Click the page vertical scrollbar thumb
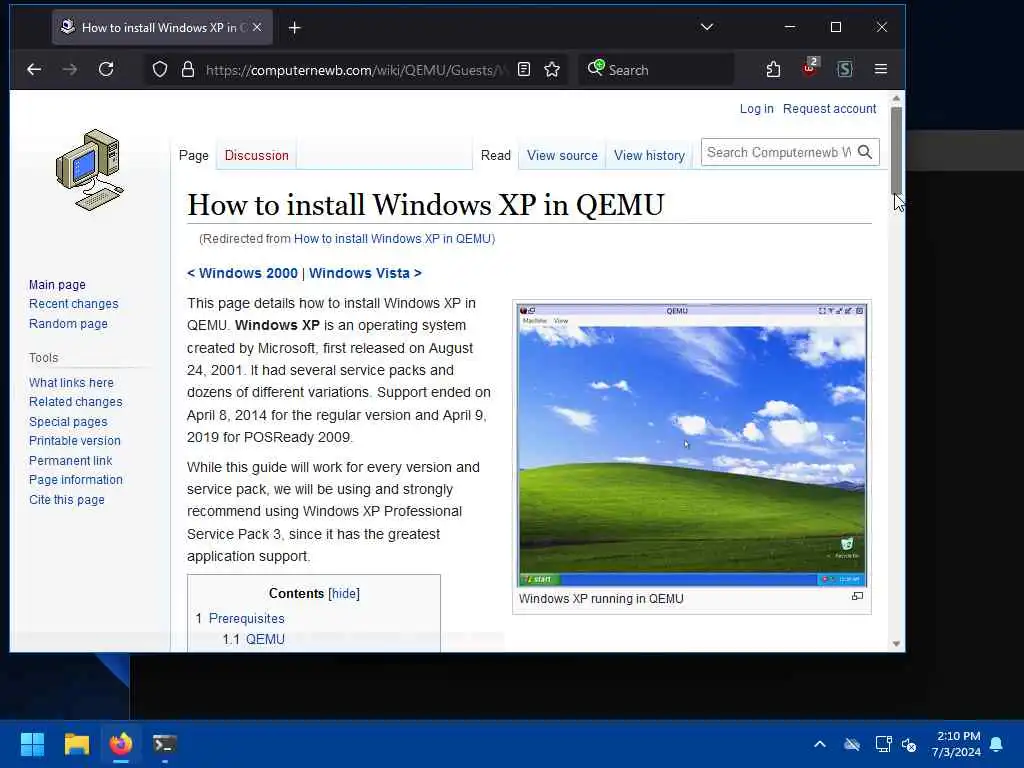The image size is (1024, 768). (x=897, y=150)
